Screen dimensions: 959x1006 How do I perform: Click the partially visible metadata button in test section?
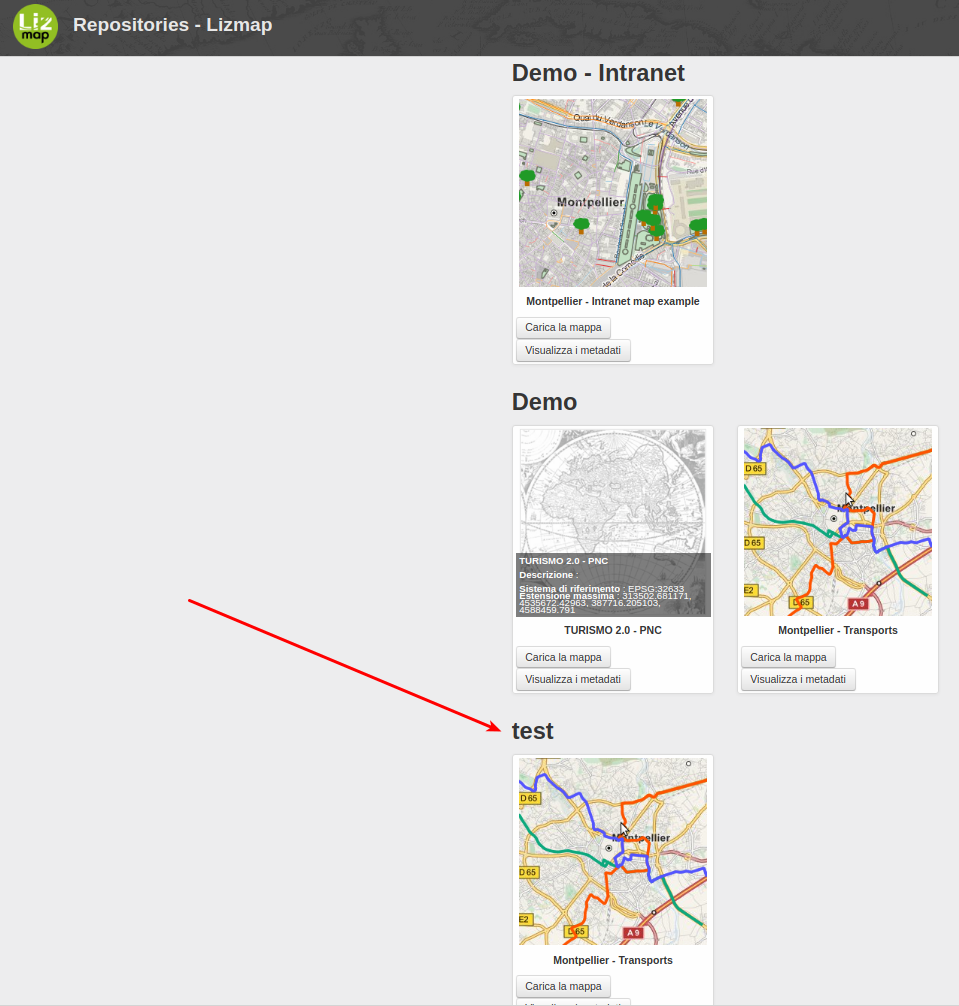click(x=572, y=1002)
